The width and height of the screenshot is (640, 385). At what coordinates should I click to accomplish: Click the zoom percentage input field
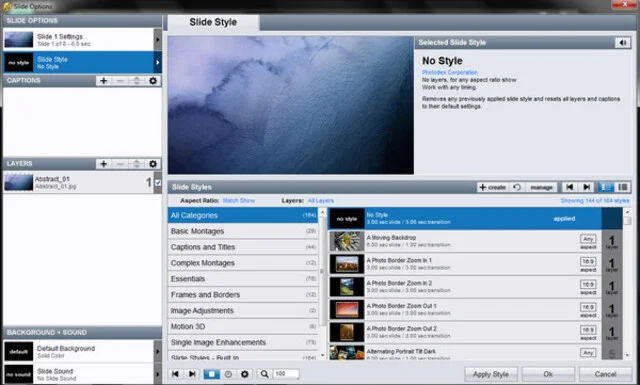286,374
